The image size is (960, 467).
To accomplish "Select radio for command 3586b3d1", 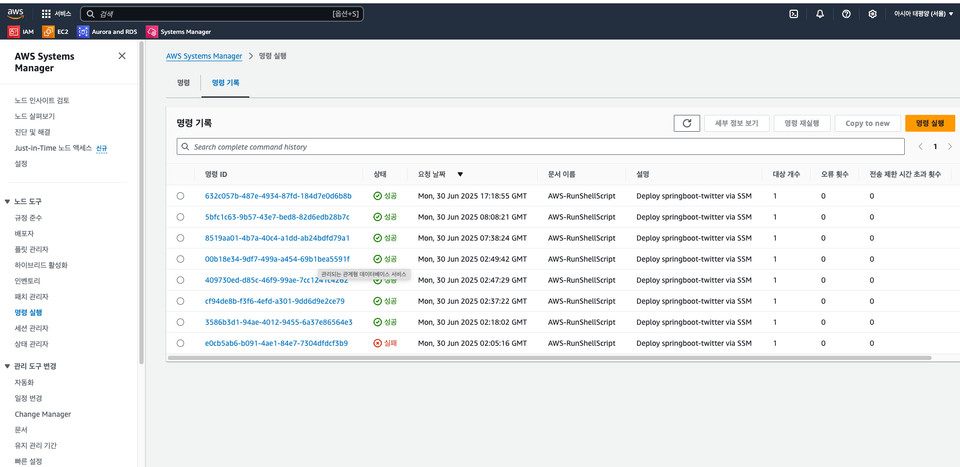I will [180, 322].
